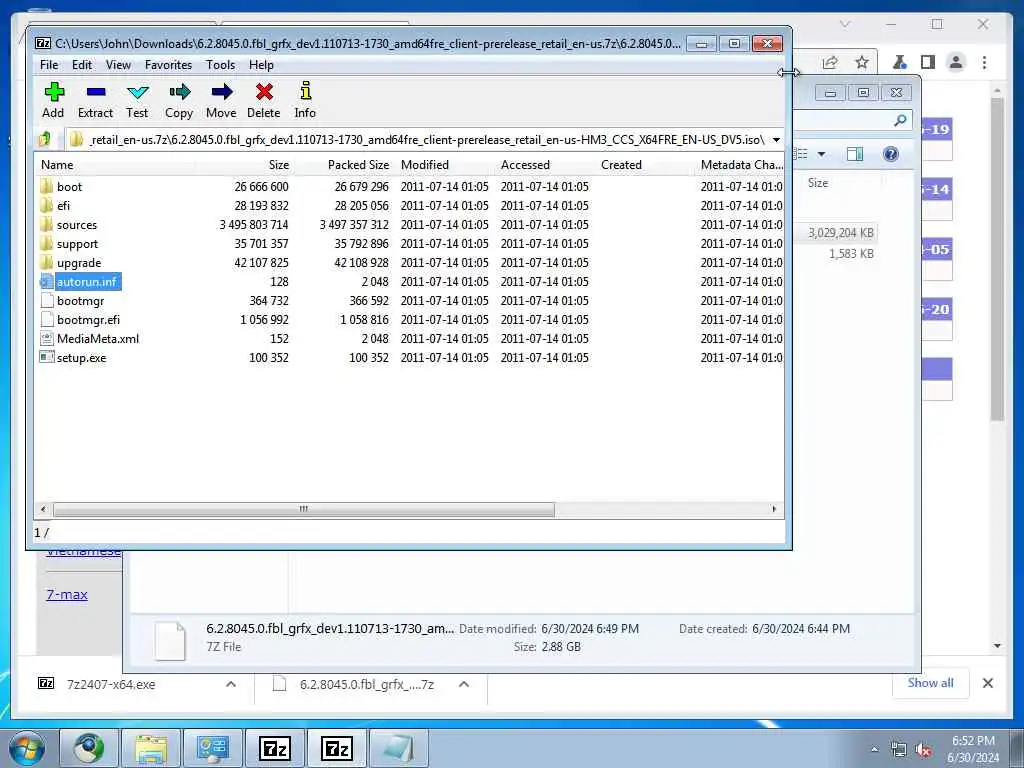This screenshot has width=1024, height=768.
Task: Click the Test archive icon
Action: click(x=137, y=99)
